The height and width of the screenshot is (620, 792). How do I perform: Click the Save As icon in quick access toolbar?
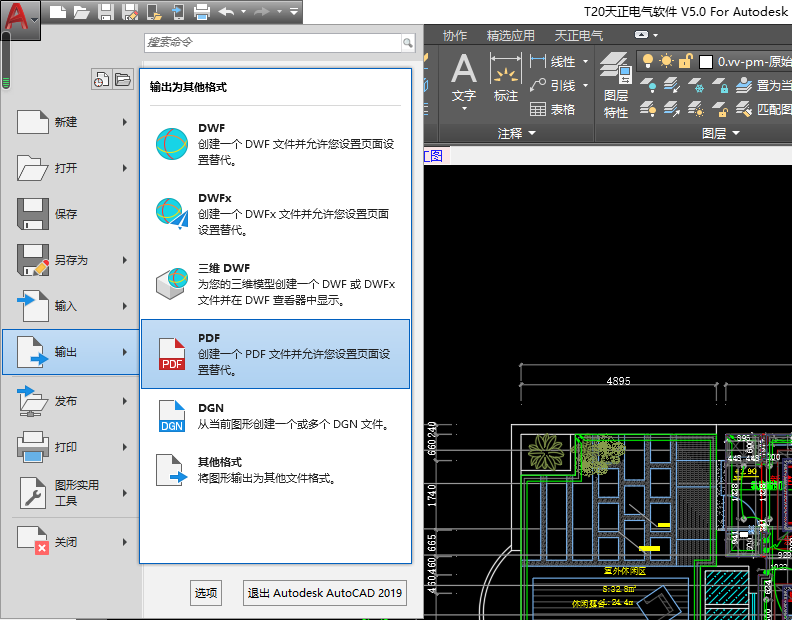[130, 11]
